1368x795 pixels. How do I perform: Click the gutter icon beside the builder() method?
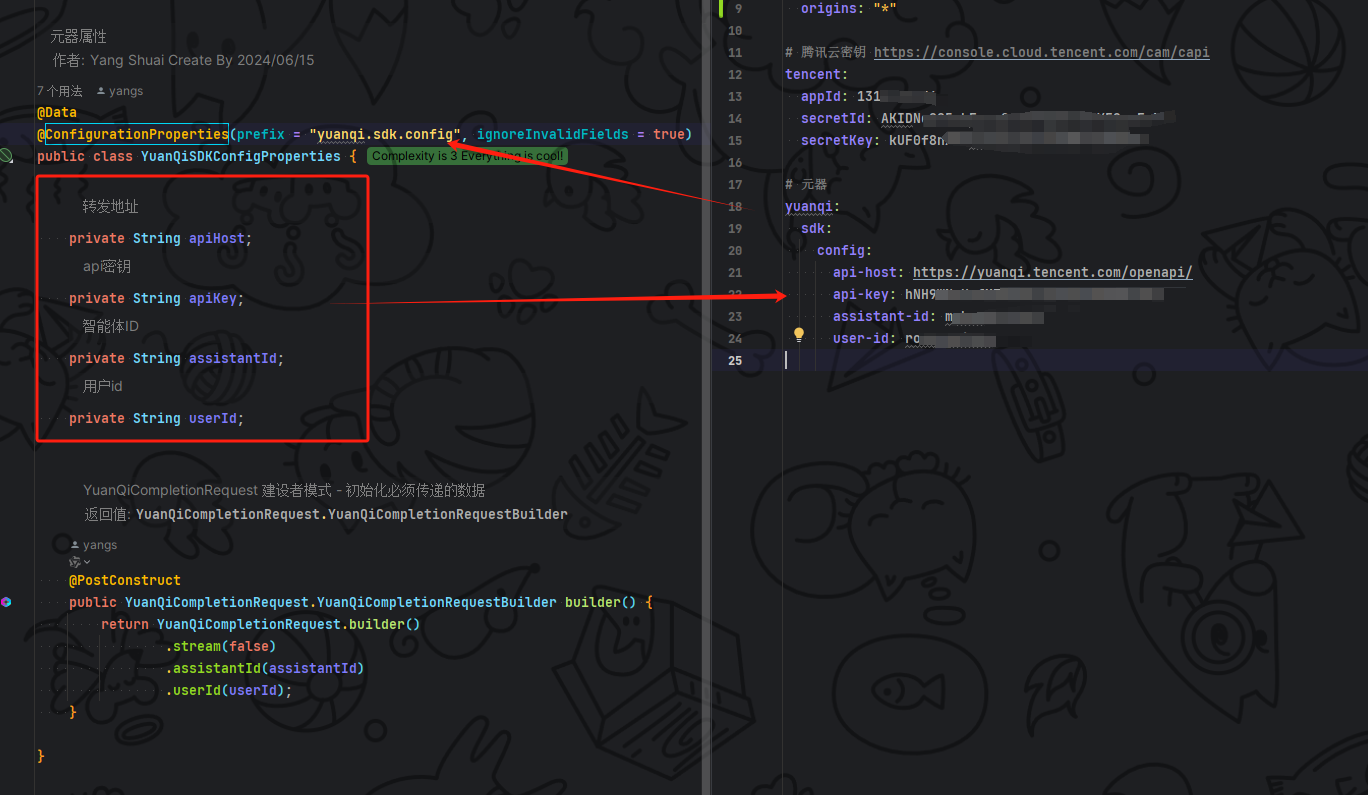click(6, 602)
